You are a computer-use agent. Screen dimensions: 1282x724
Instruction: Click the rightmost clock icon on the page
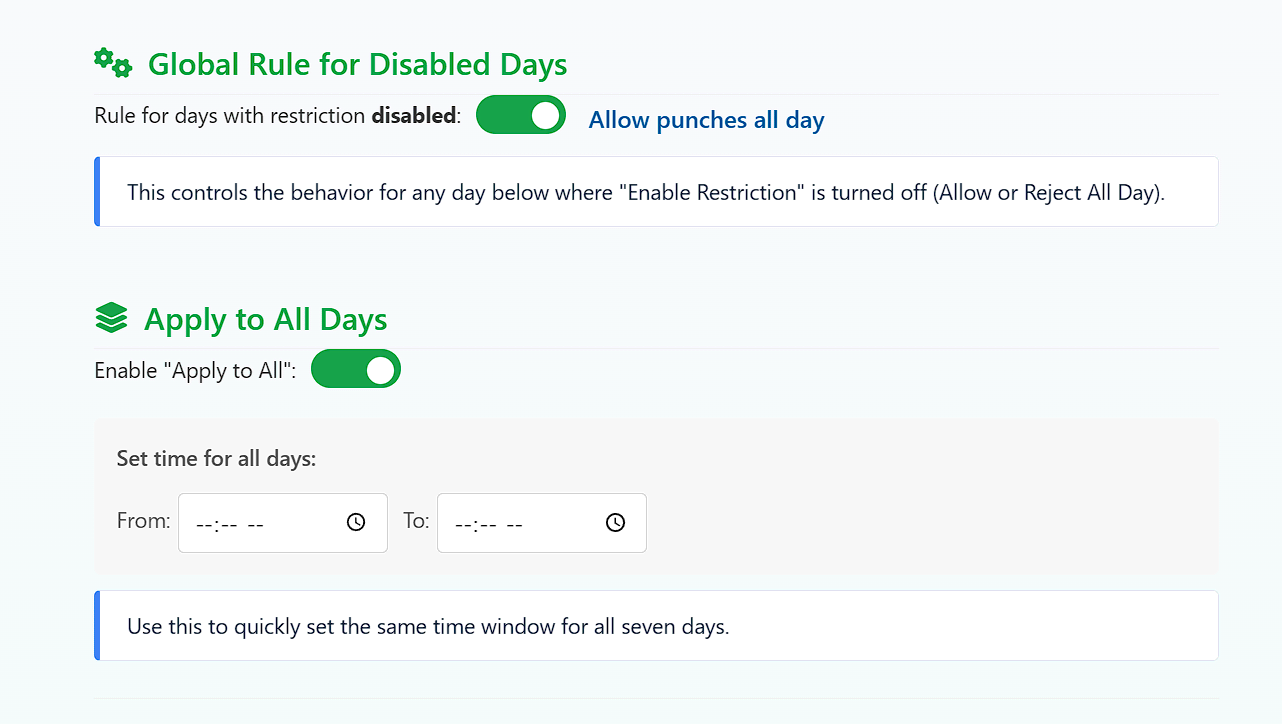(614, 521)
